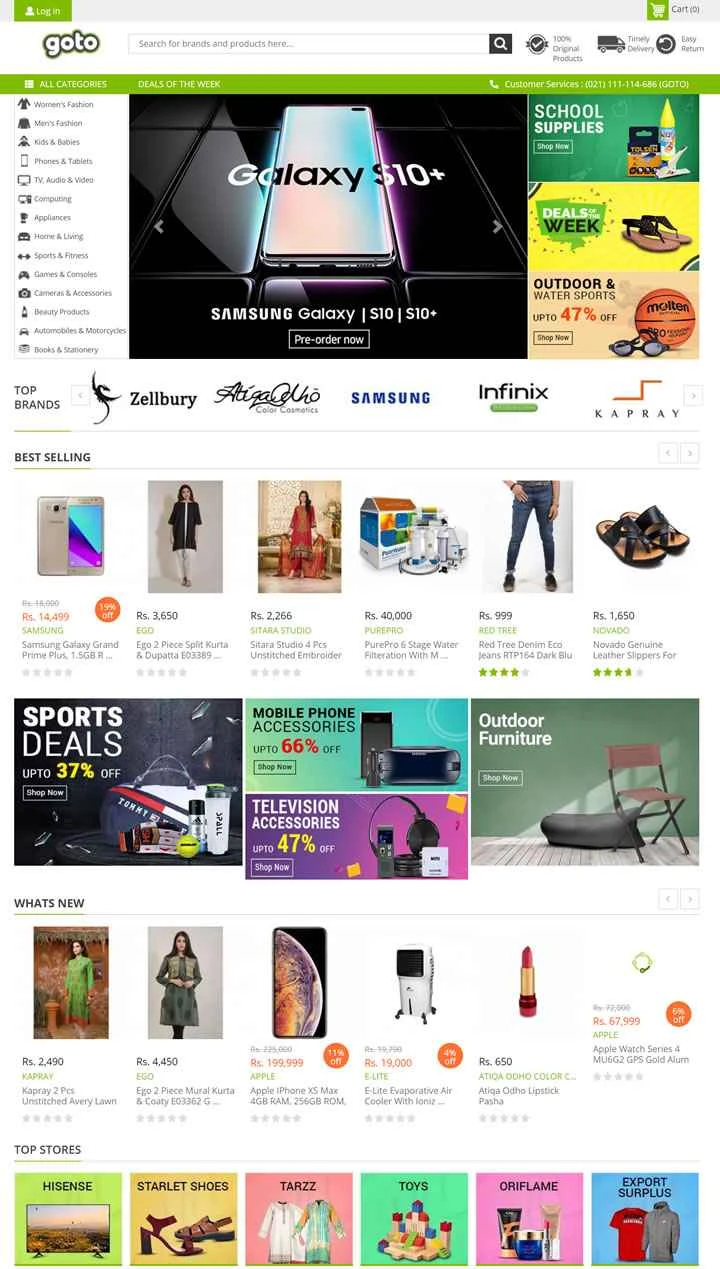Advance the hero banner with right arrow
This screenshot has width=720, height=1269.
(497, 227)
